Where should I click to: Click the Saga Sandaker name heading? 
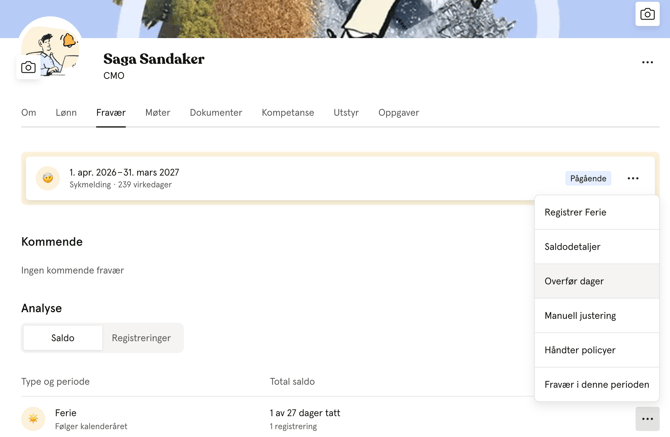[154, 59]
